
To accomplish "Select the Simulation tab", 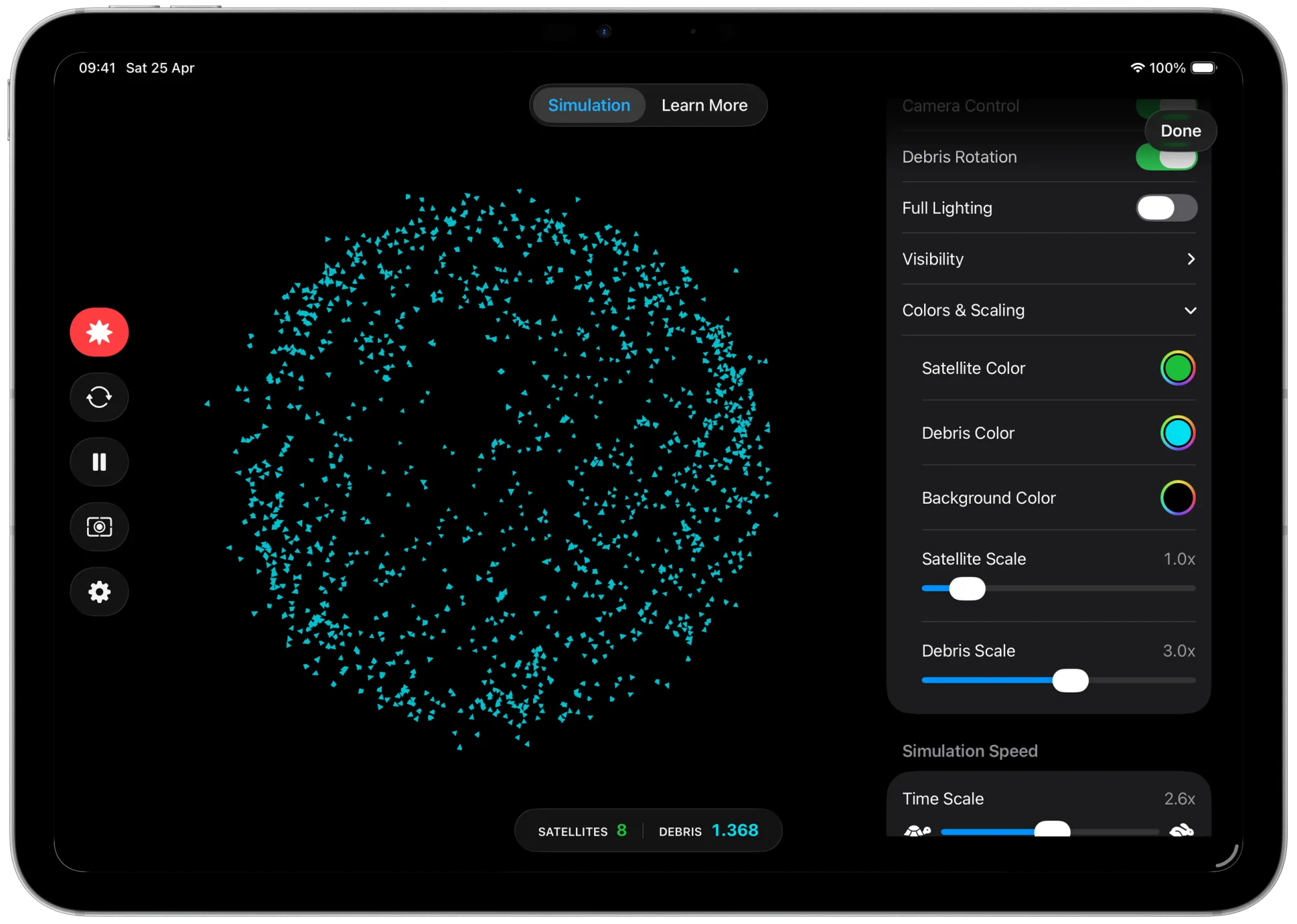I will [x=589, y=106].
